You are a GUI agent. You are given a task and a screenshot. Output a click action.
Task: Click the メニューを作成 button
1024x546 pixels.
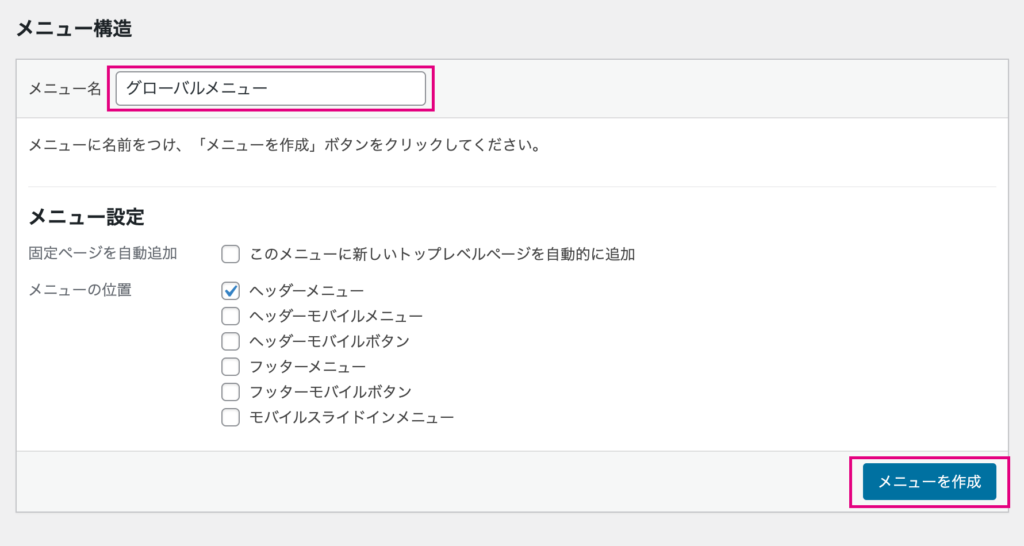(929, 482)
